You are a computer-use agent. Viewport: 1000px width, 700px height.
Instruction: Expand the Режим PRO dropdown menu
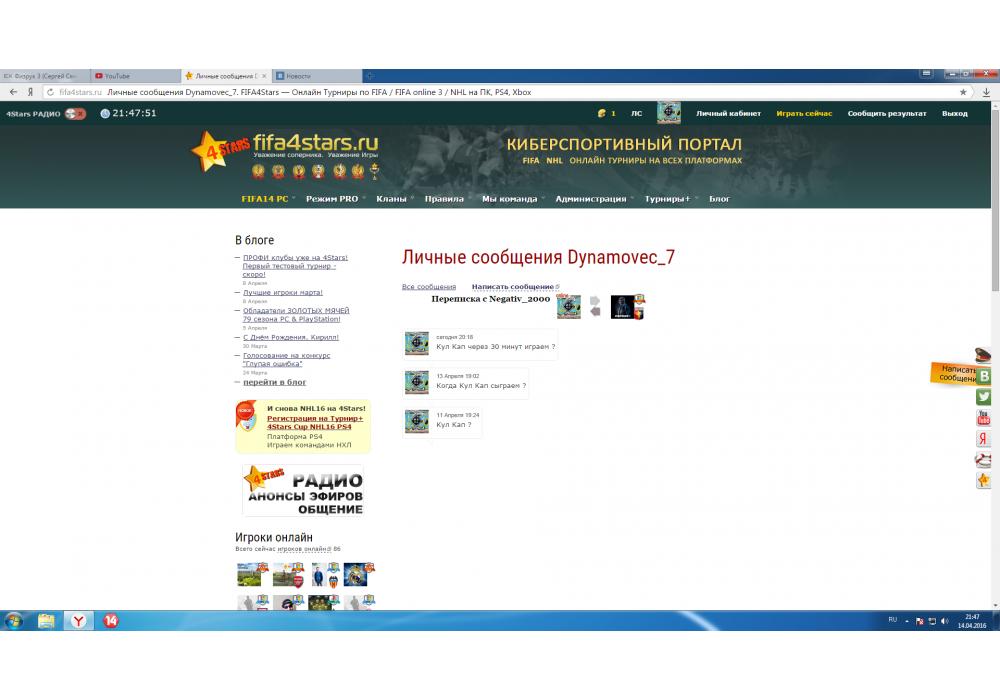pyautogui.click(x=335, y=199)
